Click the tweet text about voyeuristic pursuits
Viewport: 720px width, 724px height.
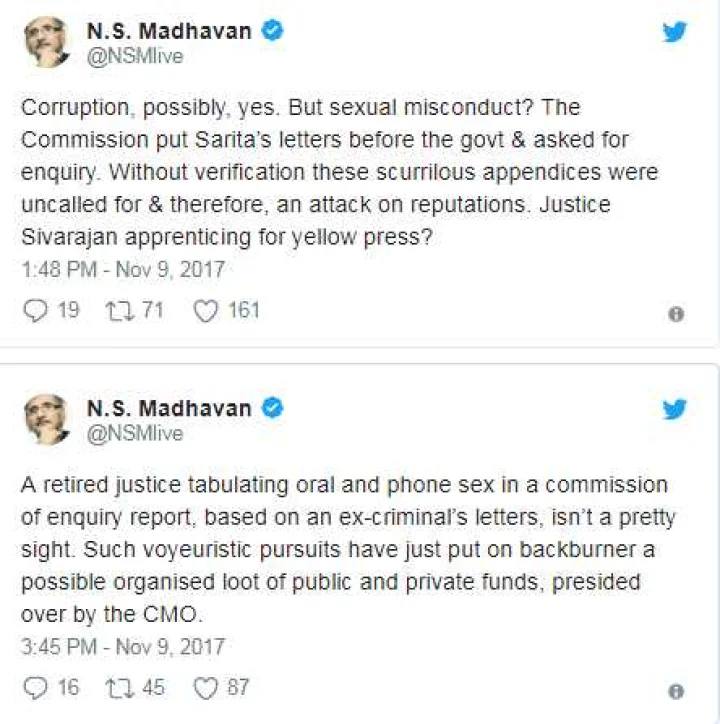pos(348,549)
